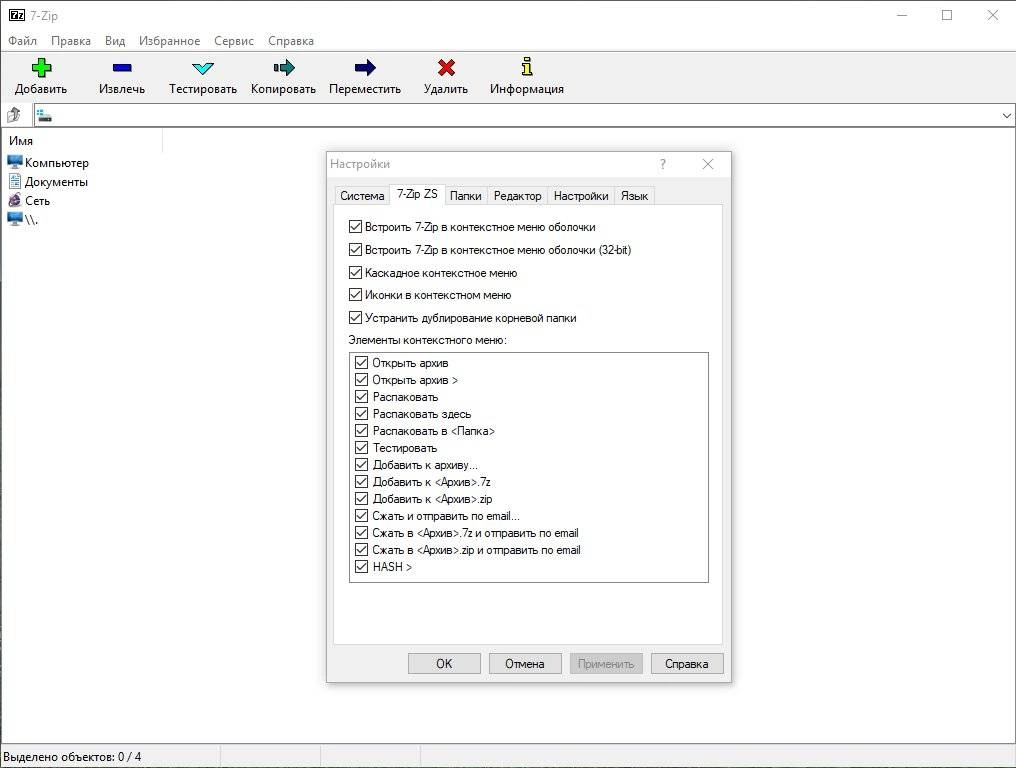Select the \\. item in list
The width and height of the screenshot is (1016, 768).
click(23, 219)
